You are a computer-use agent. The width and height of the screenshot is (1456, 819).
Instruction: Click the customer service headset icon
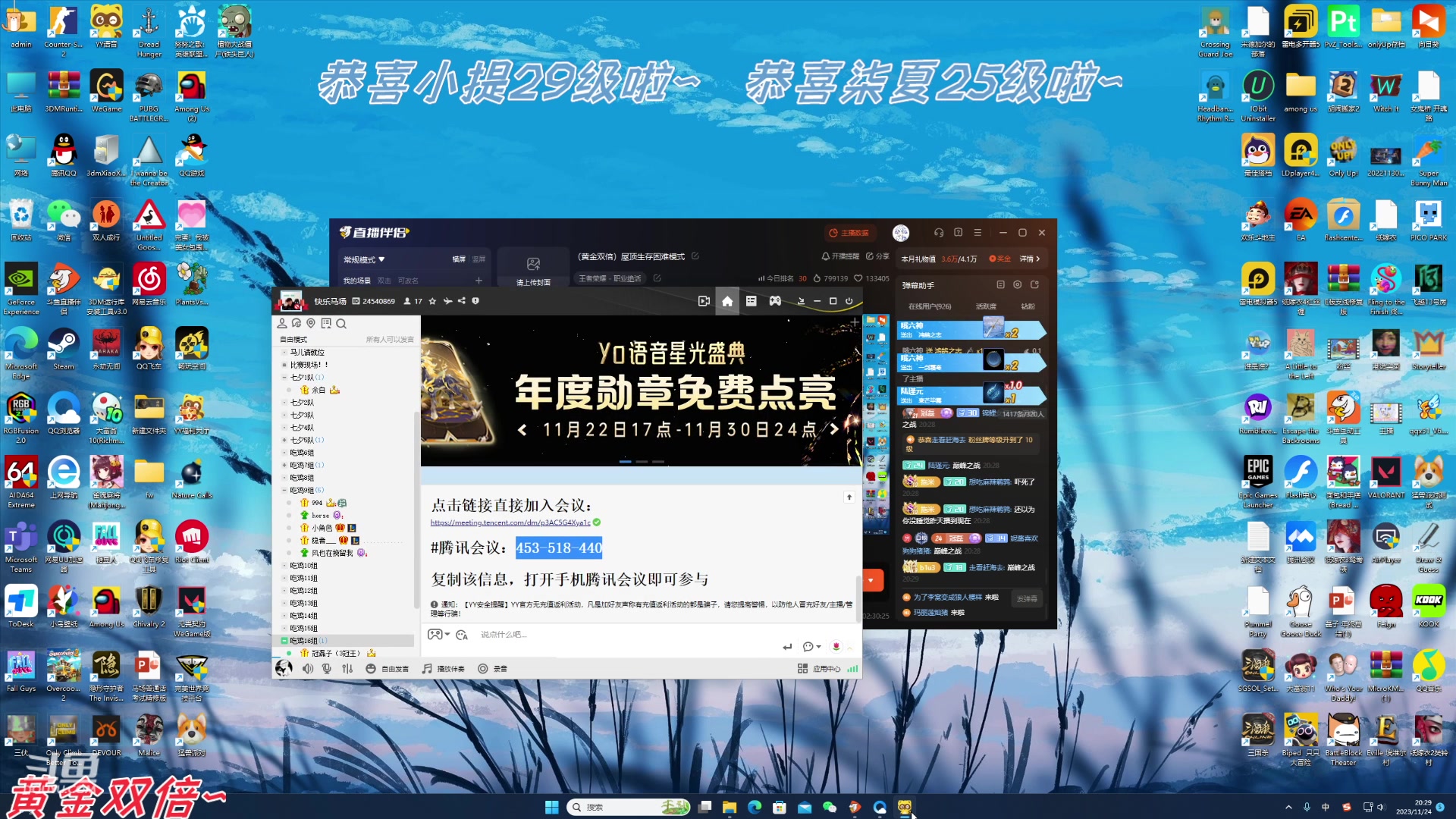tap(939, 233)
